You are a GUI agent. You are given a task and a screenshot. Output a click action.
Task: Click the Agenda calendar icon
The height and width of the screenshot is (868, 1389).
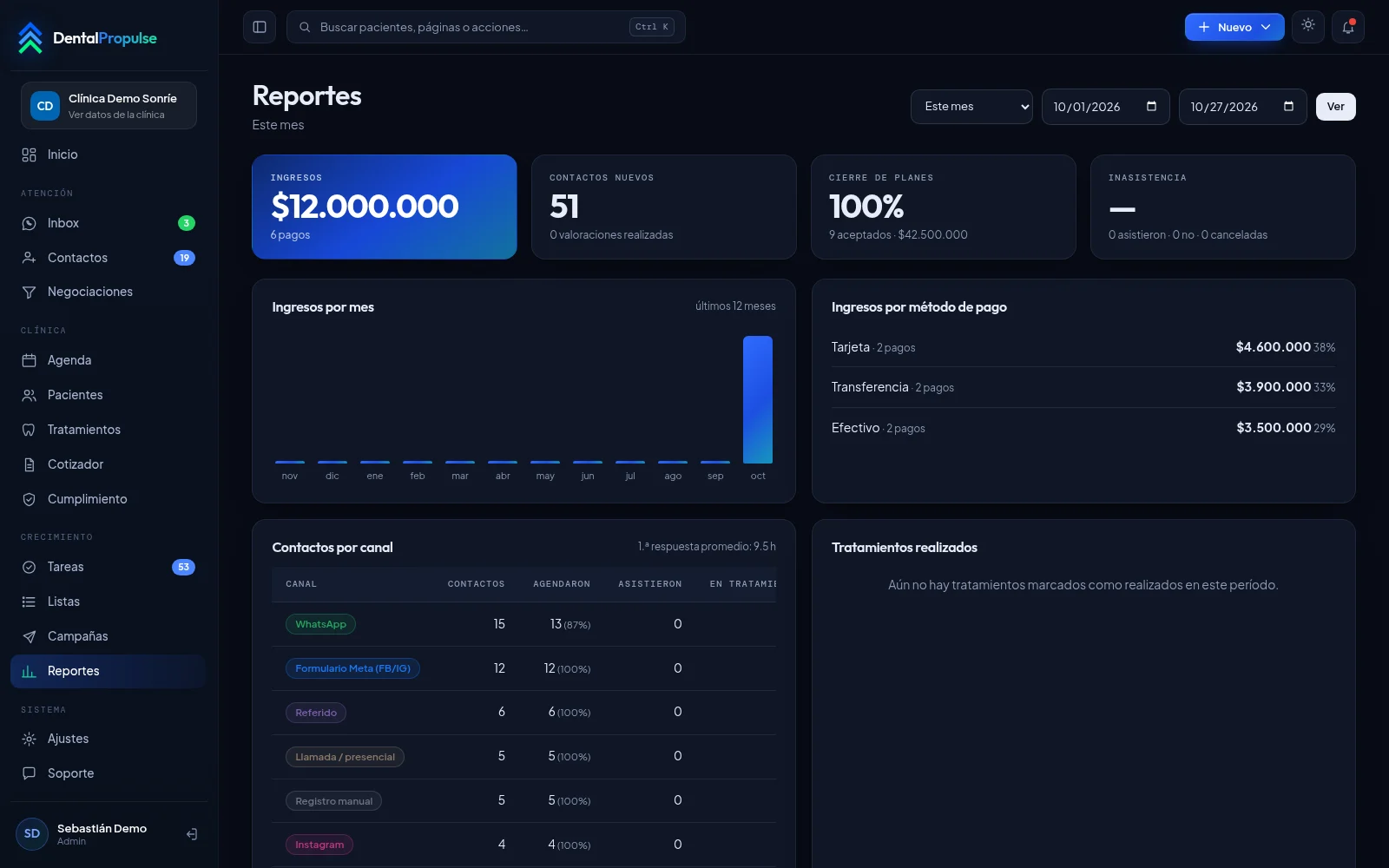[x=29, y=360]
